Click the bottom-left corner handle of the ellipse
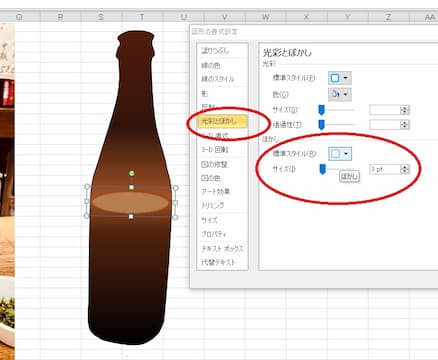The height and width of the screenshot is (360, 438). tap(87, 216)
